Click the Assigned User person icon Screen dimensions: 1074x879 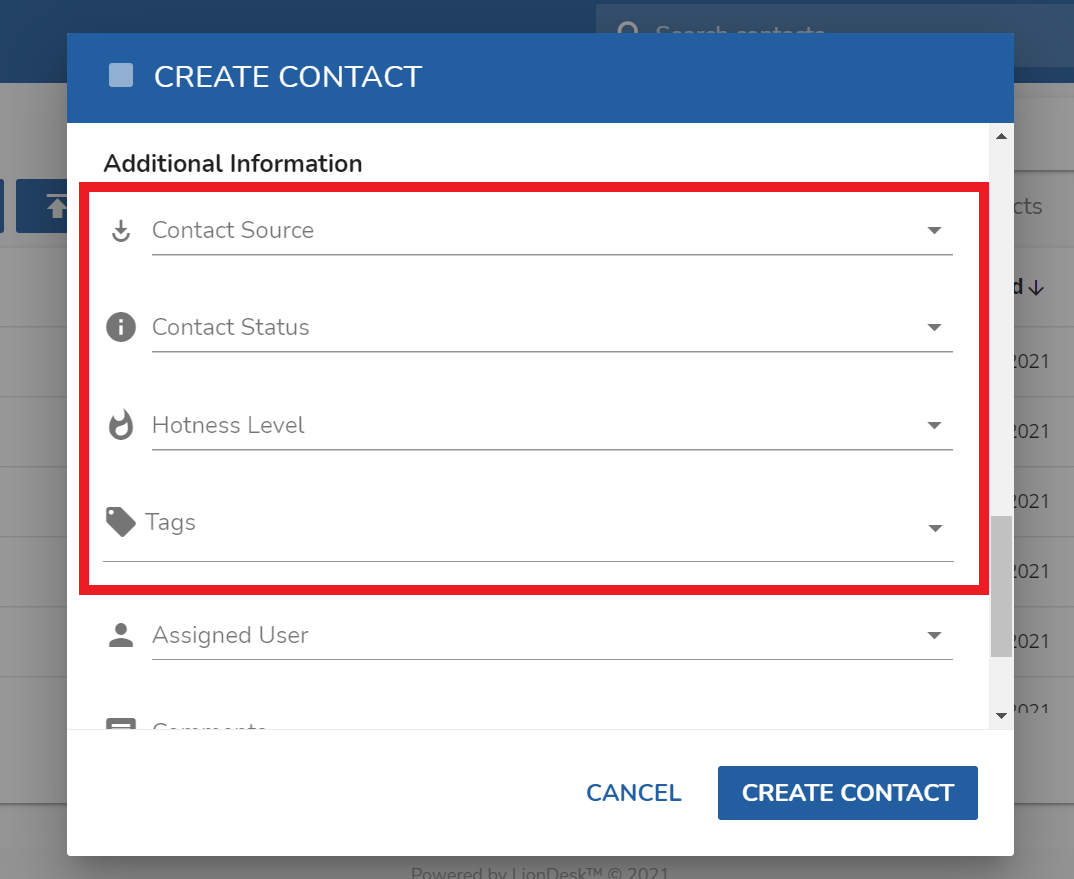(121, 634)
